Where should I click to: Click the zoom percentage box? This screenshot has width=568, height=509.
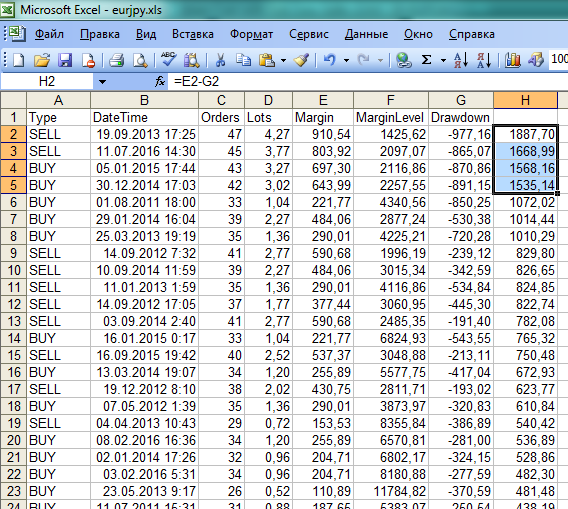pos(559,59)
